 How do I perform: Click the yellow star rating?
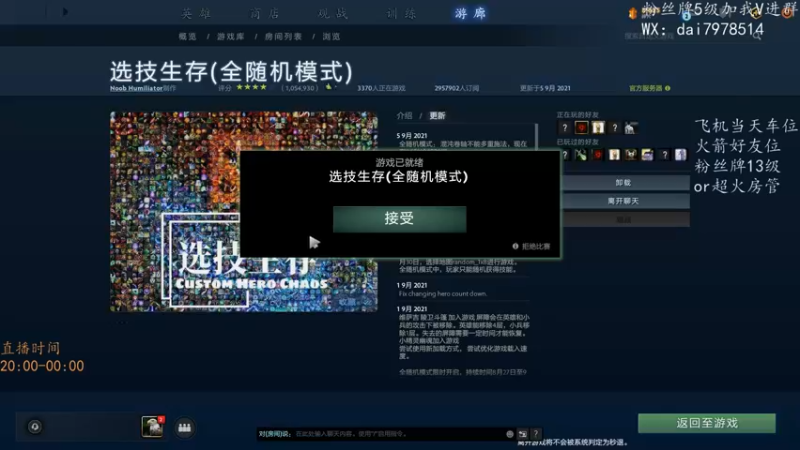(x=252, y=88)
